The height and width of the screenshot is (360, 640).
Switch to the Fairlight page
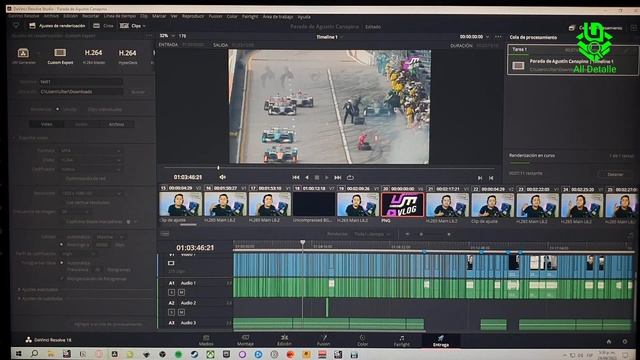point(402,340)
